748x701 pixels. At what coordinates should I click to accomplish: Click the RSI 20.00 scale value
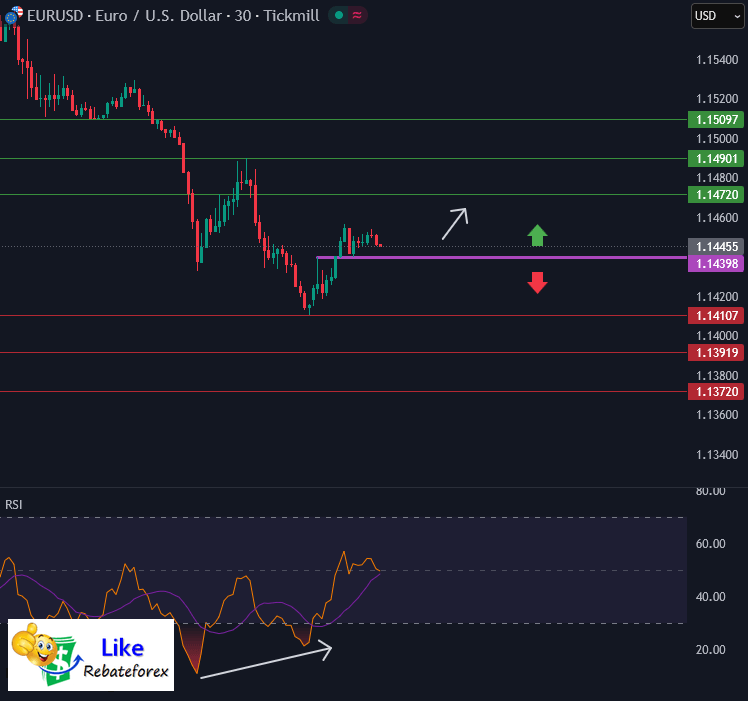click(710, 649)
